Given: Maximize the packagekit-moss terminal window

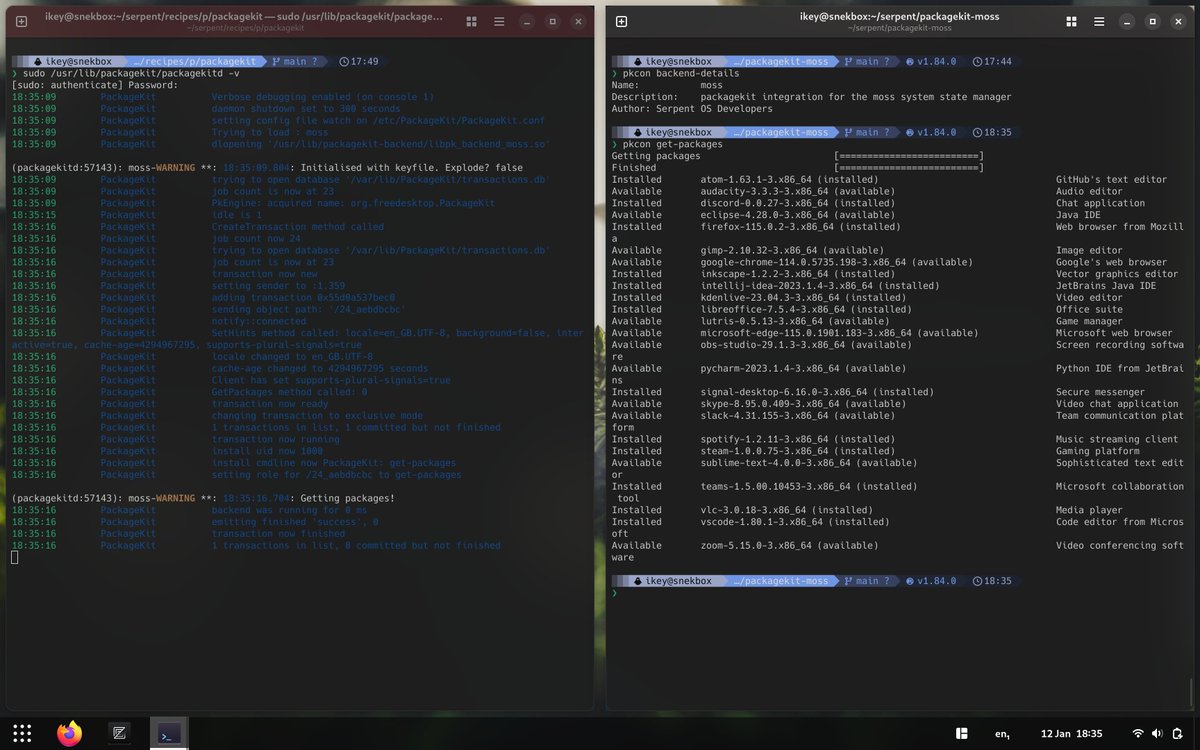Looking at the screenshot, I should click(x=1152, y=21).
